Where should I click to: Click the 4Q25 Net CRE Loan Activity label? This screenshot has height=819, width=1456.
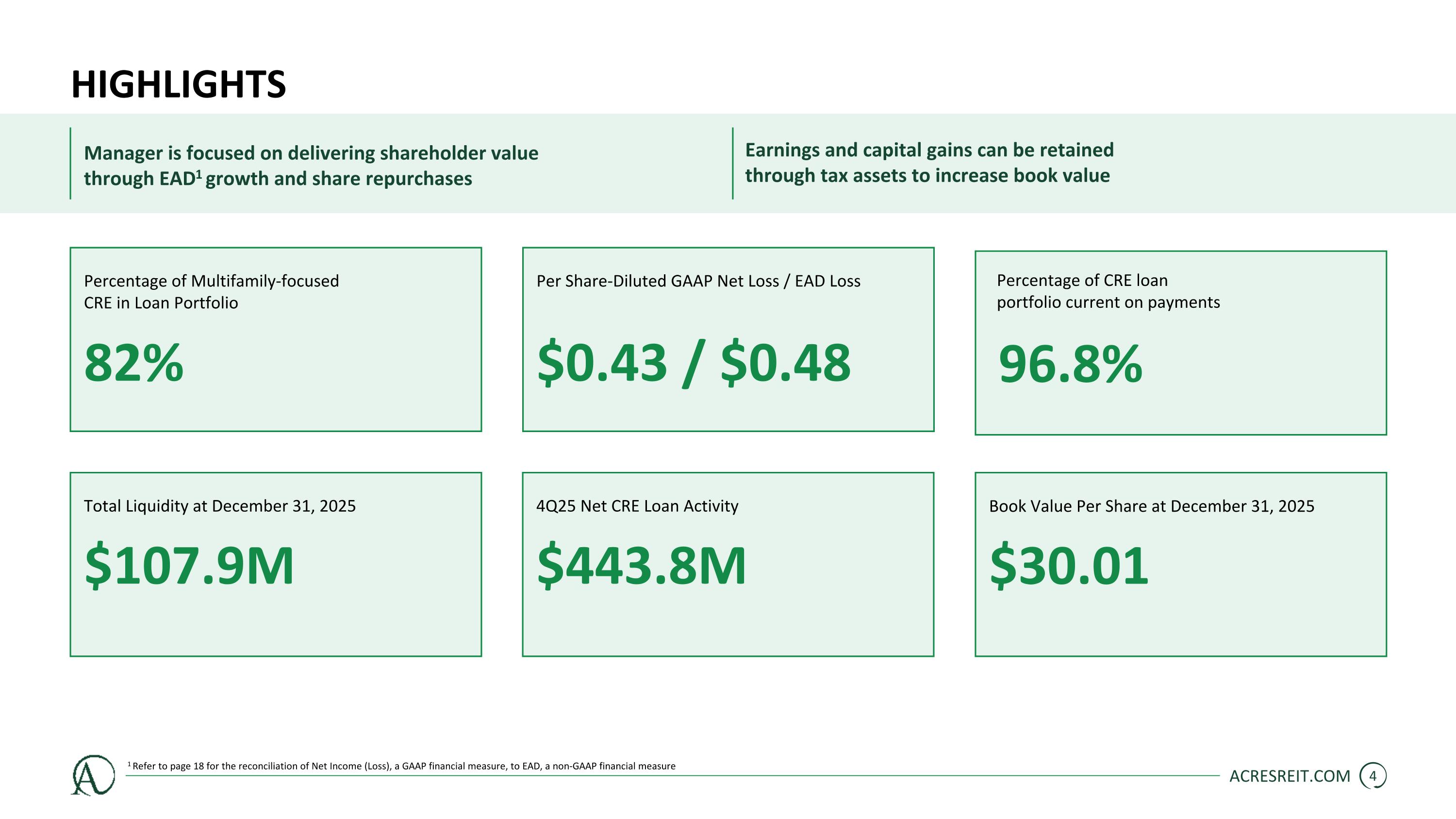[637, 506]
